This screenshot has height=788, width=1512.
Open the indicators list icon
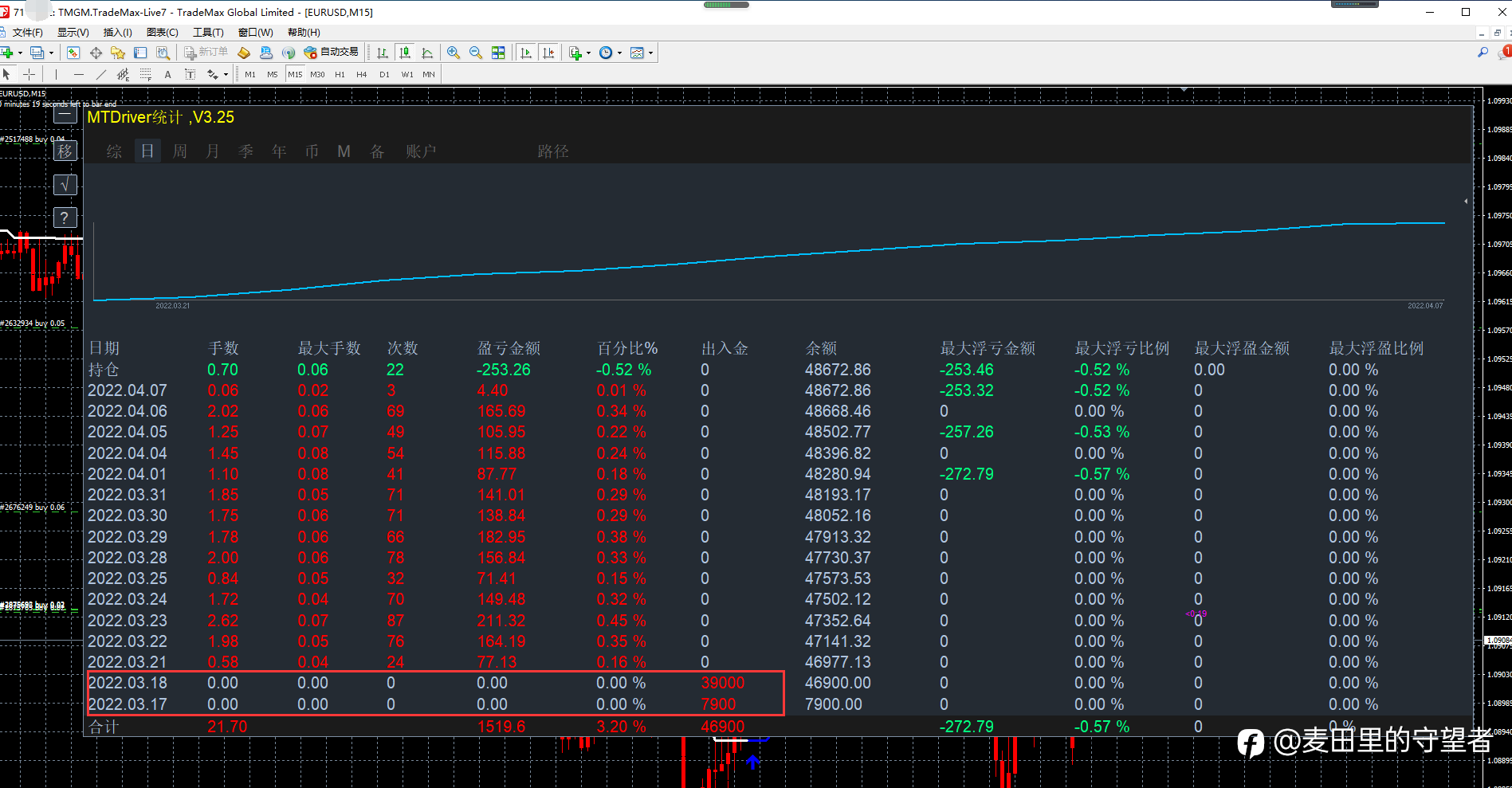575,53
